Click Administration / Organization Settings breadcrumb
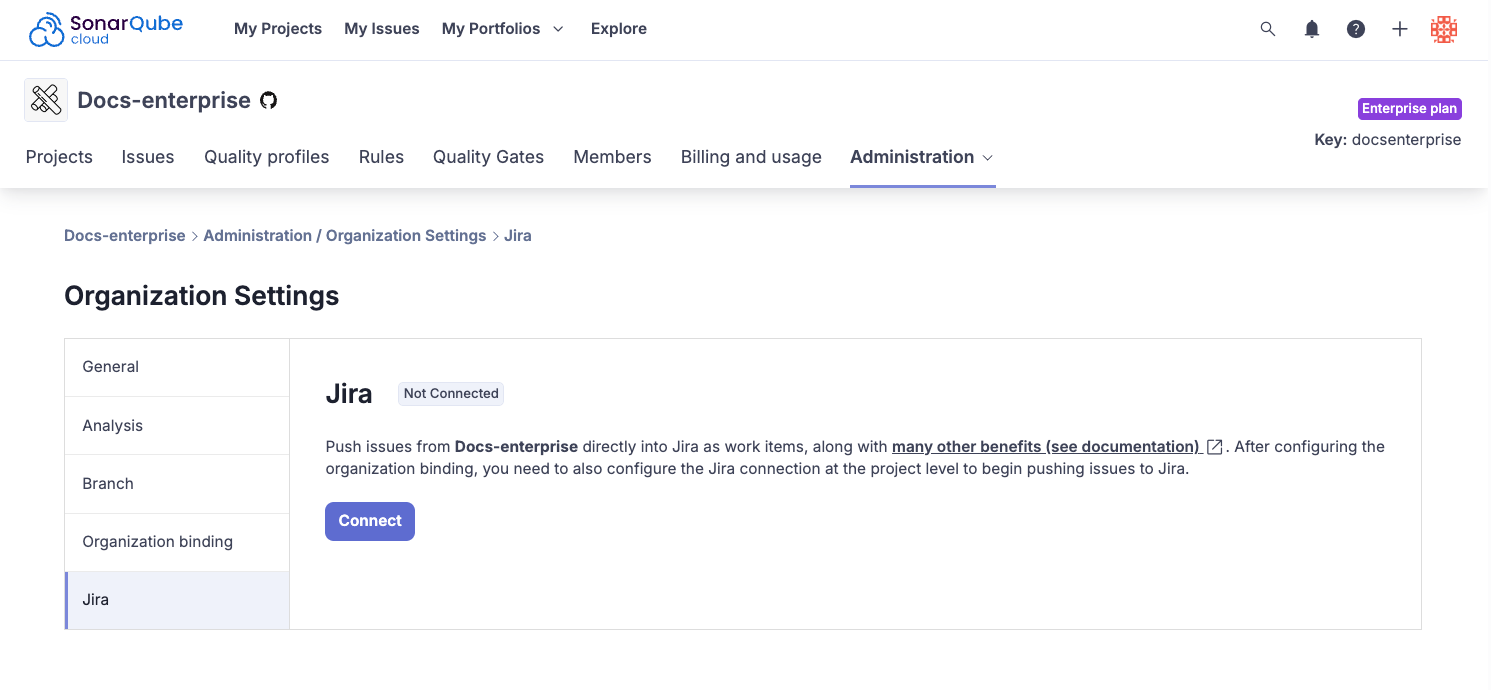 [x=345, y=236]
